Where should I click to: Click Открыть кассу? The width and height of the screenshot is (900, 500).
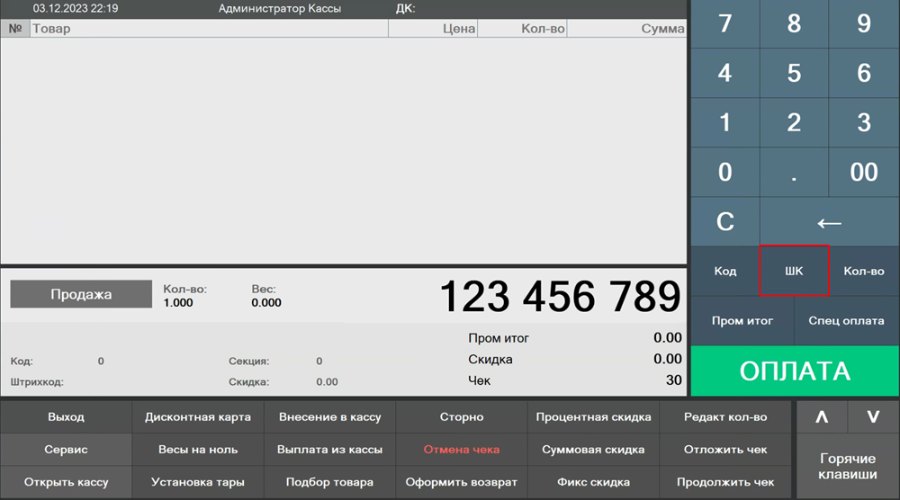click(66, 482)
